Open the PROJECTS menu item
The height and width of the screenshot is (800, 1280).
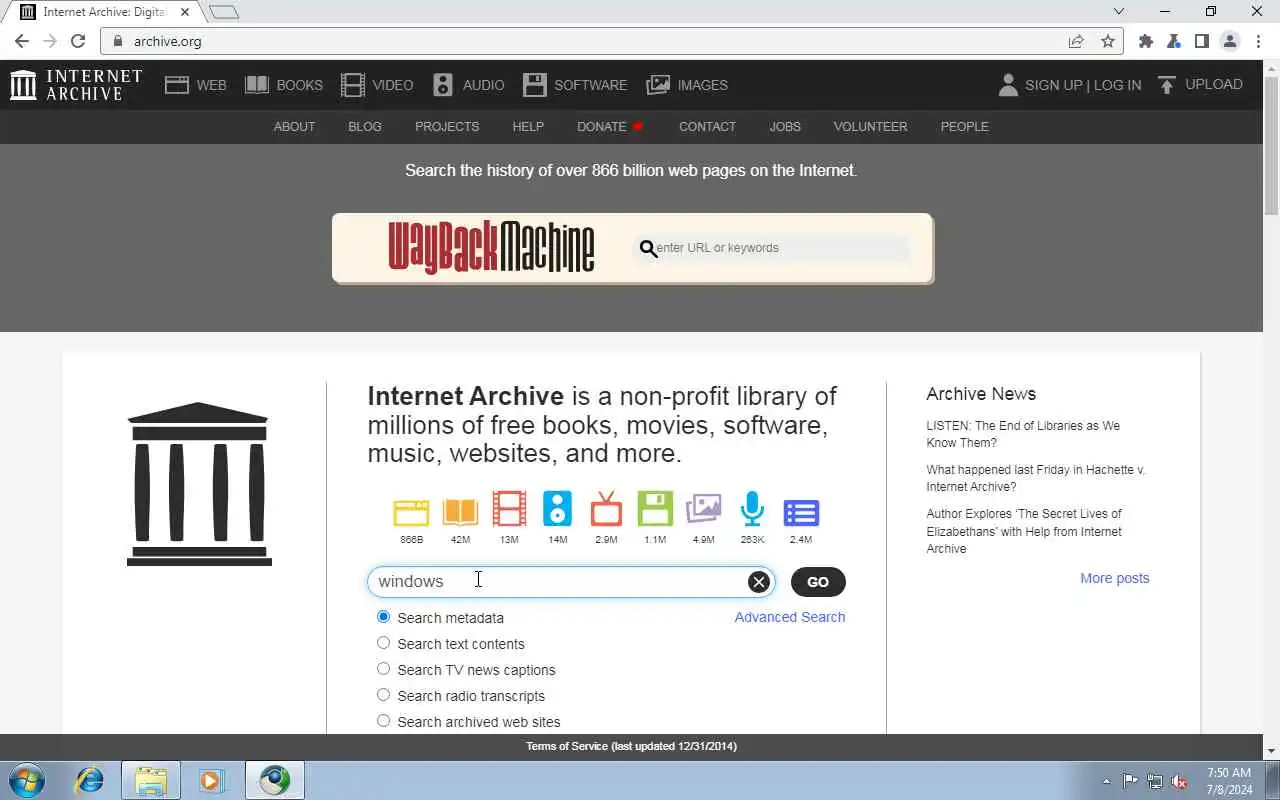coord(447,127)
